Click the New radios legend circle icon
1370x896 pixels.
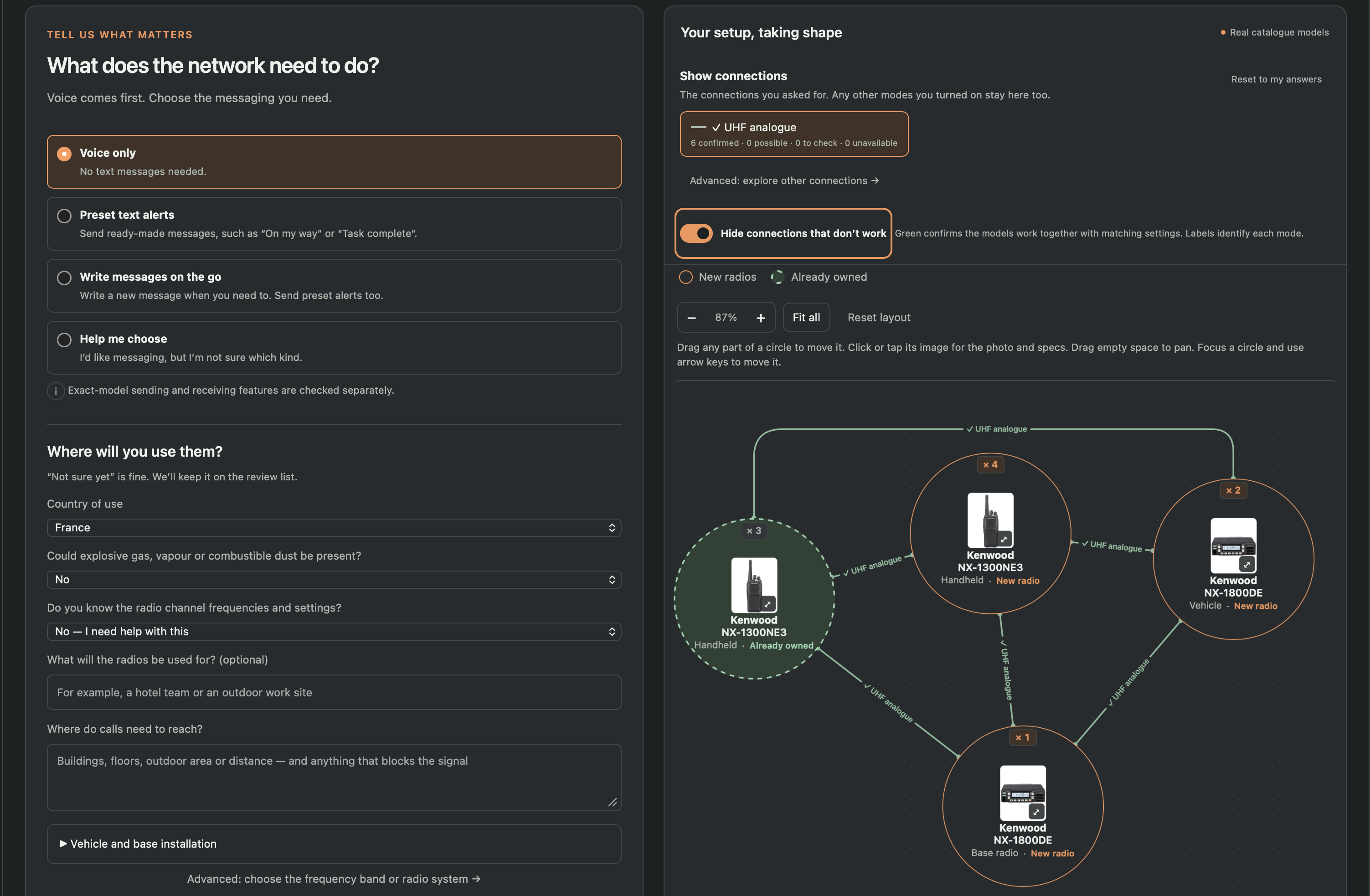685,278
